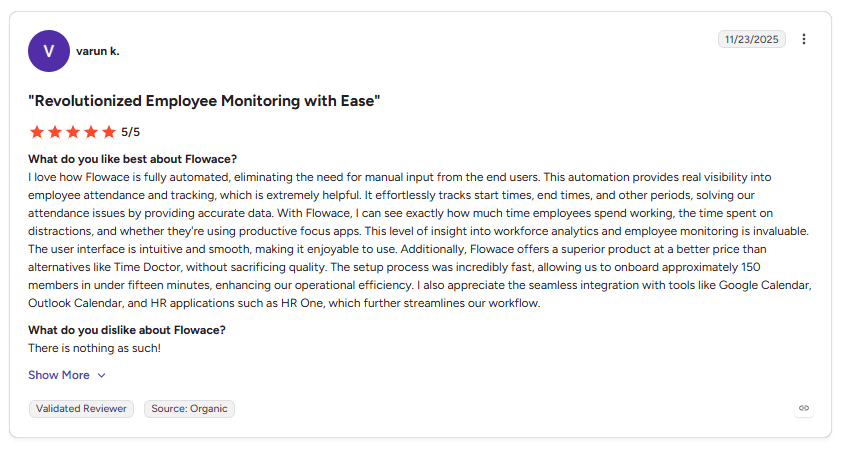Click the review paragraph mentioning Time Doctor
This screenshot has height=451, width=844.
click(420, 240)
